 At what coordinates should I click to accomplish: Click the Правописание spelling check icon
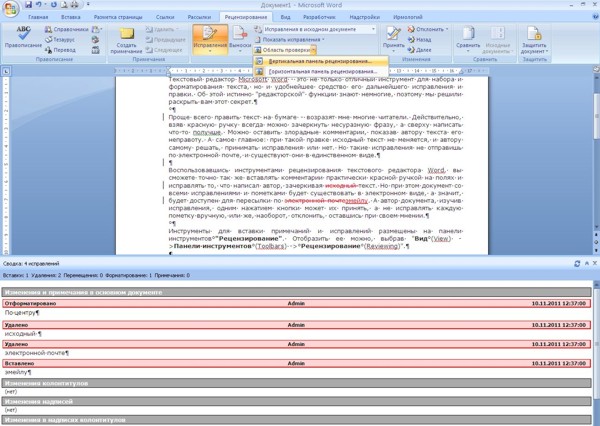(23, 37)
